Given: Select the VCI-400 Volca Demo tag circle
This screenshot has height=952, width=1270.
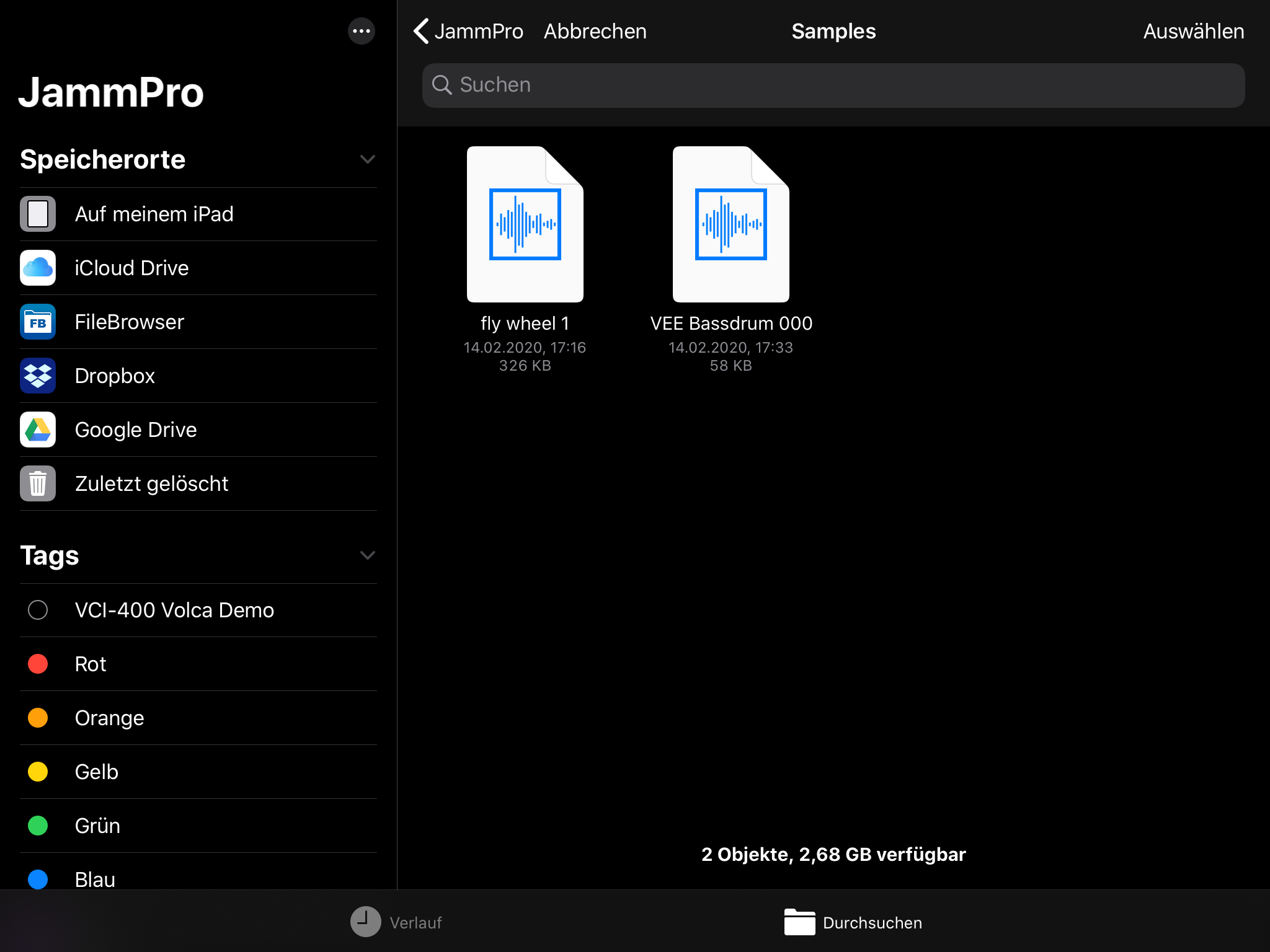Looking at the screenshot, I should click(38, 610).
